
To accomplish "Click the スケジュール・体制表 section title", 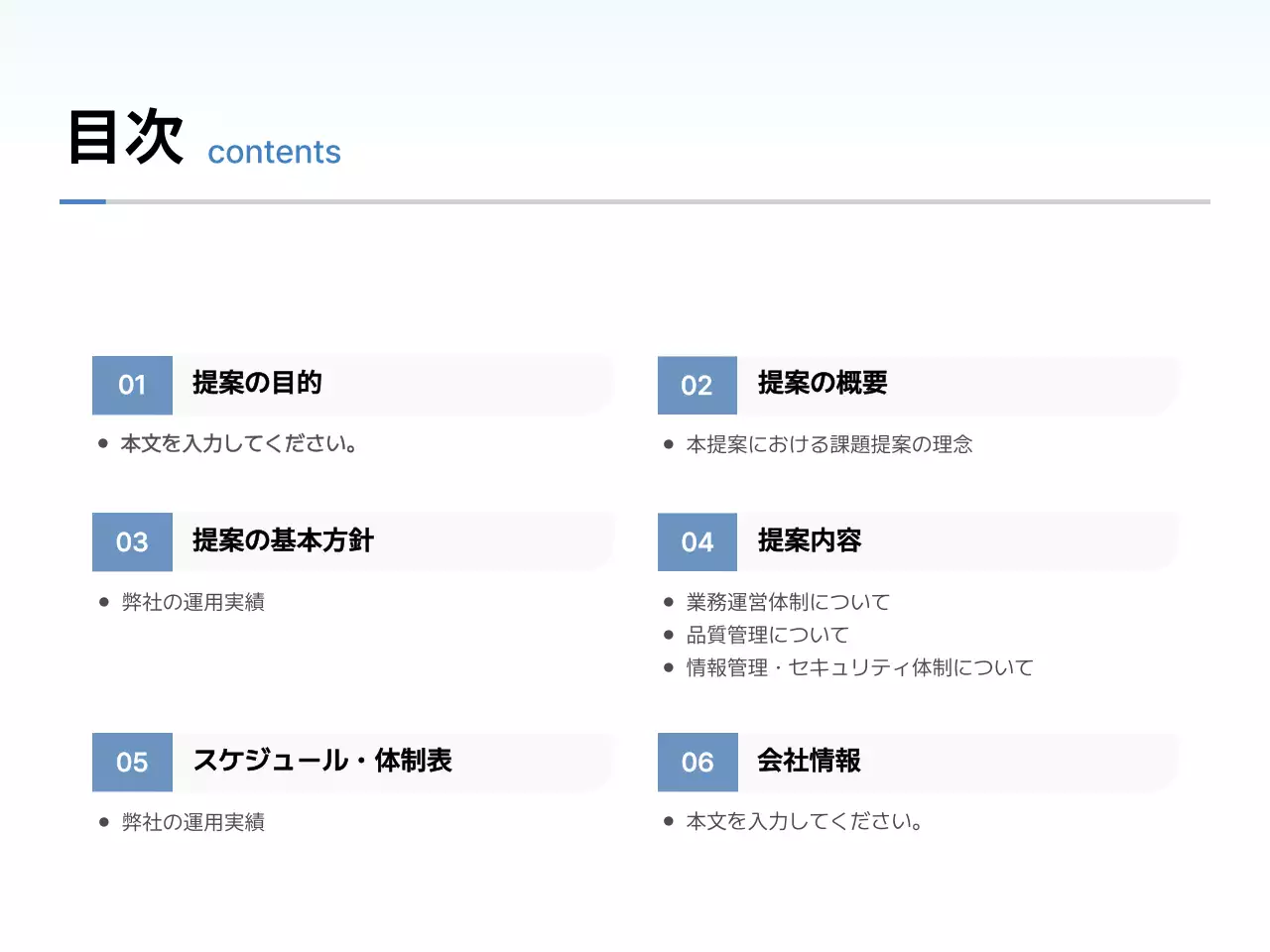I will [324, 762].
